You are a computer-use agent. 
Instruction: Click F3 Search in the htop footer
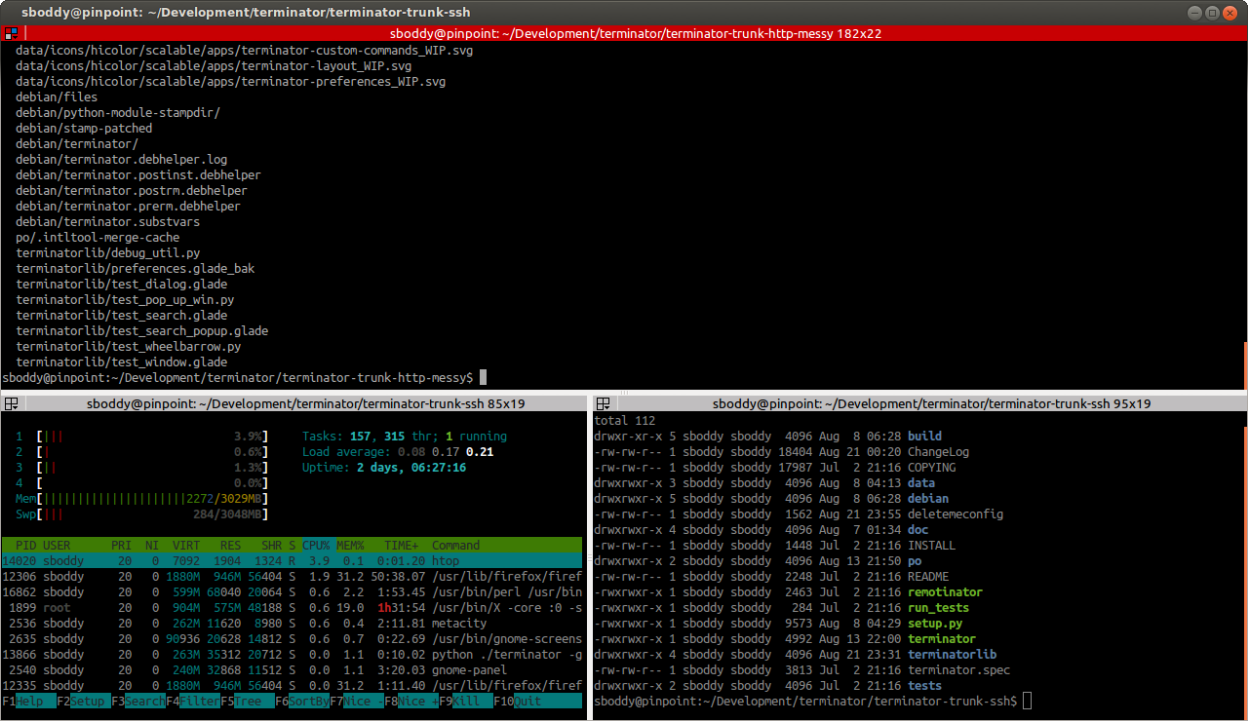coord(138,702)
